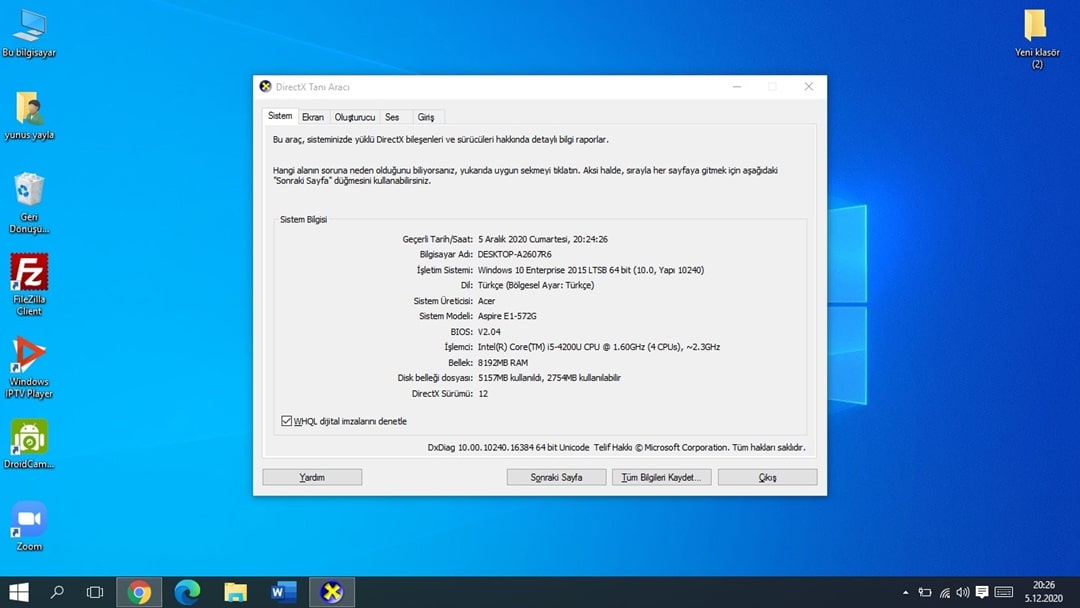Switch to the Oluşturucu tab

click(x=355, y=117)
